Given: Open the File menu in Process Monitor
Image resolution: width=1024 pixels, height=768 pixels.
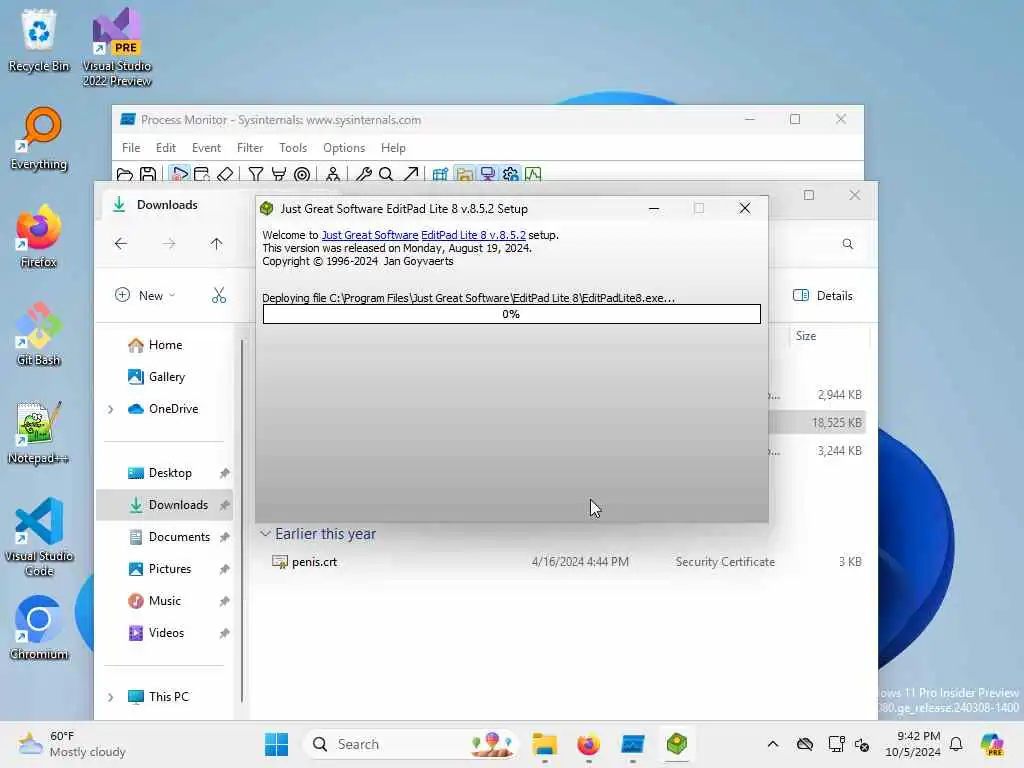Looking at the screenshot, I should 131,148.
